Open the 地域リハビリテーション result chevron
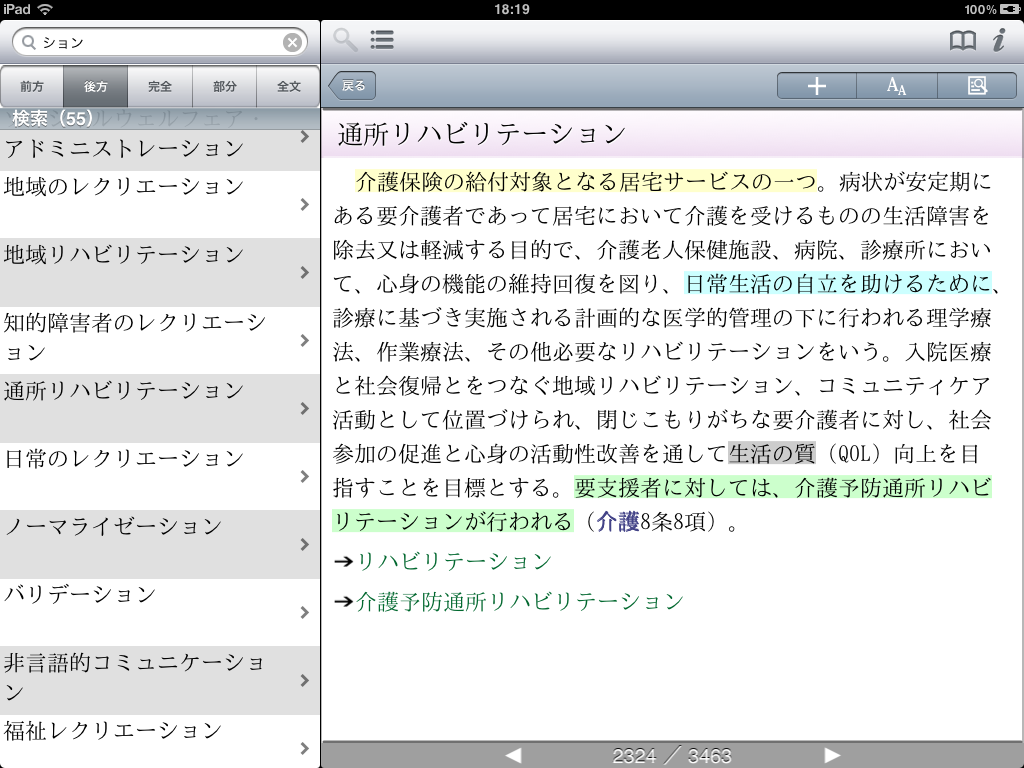The width and height of the screenshot is (1024, 768). tap(304, 272)
